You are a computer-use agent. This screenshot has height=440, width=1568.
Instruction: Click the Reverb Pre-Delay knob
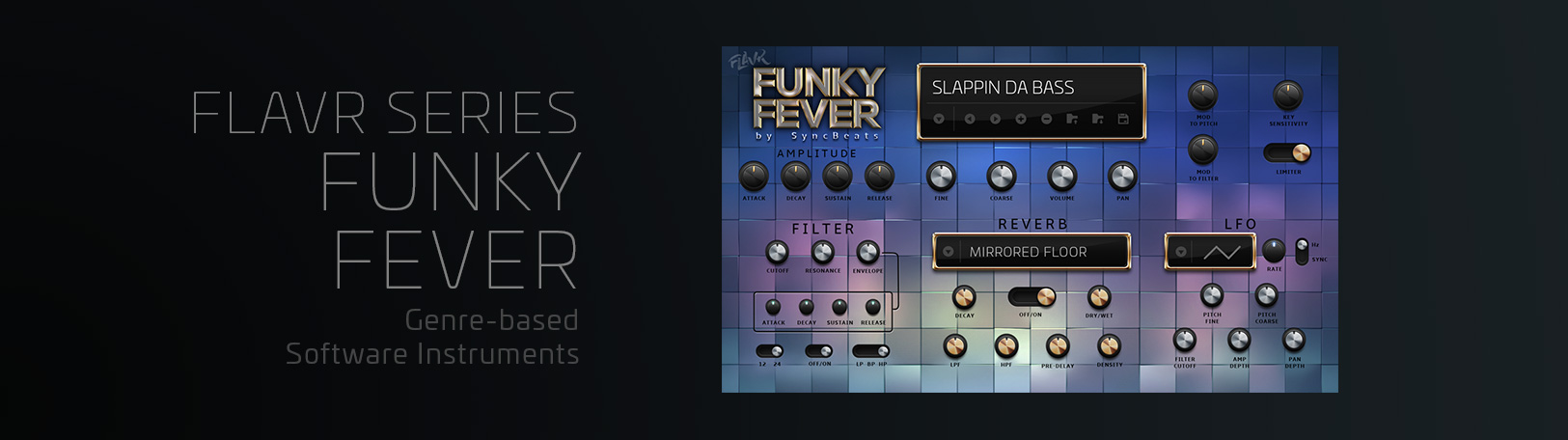[1059, 346]
